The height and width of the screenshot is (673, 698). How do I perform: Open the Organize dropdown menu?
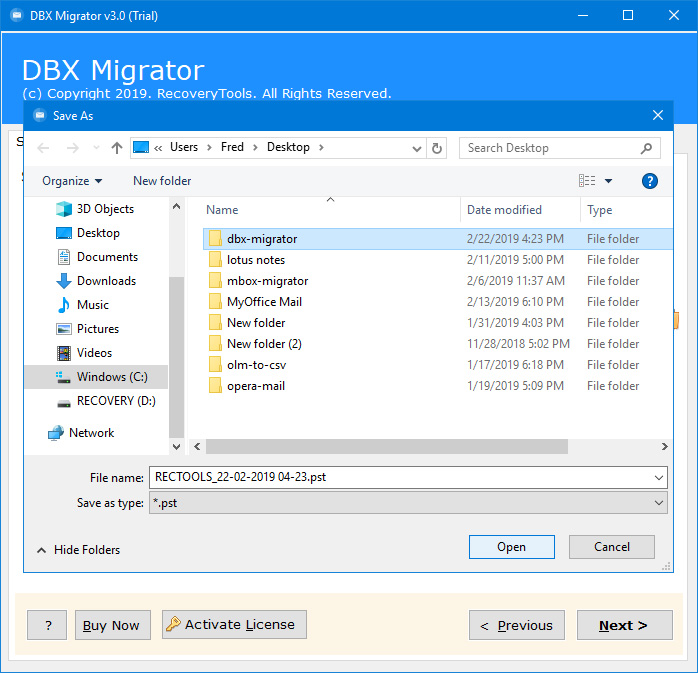(72, 181)
